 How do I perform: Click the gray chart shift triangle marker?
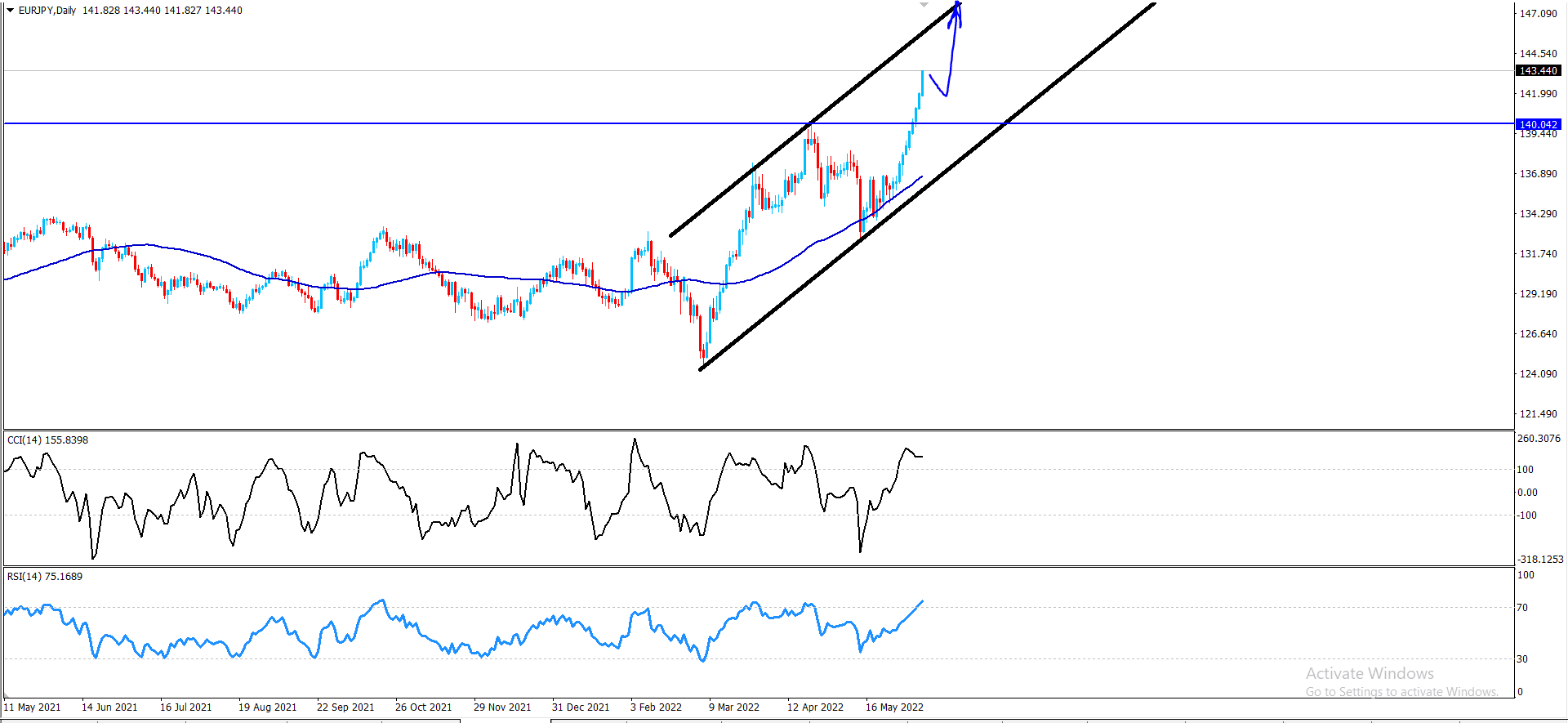click(924, 5)
